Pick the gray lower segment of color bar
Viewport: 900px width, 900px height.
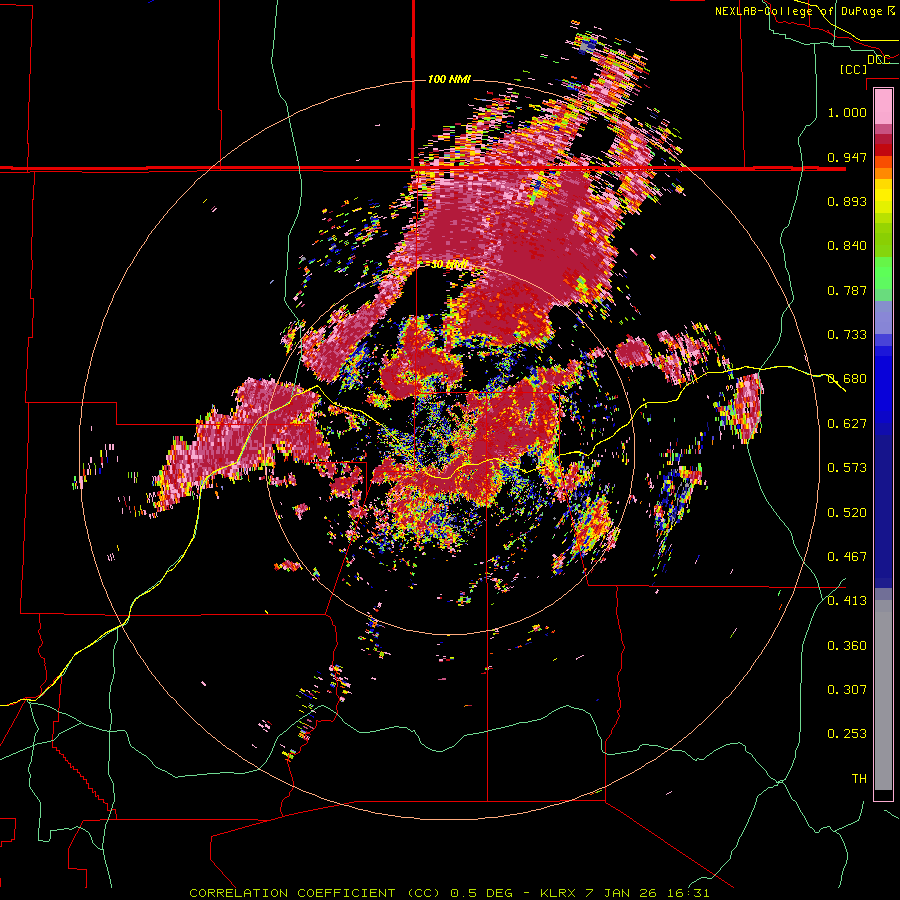(883, 695)
